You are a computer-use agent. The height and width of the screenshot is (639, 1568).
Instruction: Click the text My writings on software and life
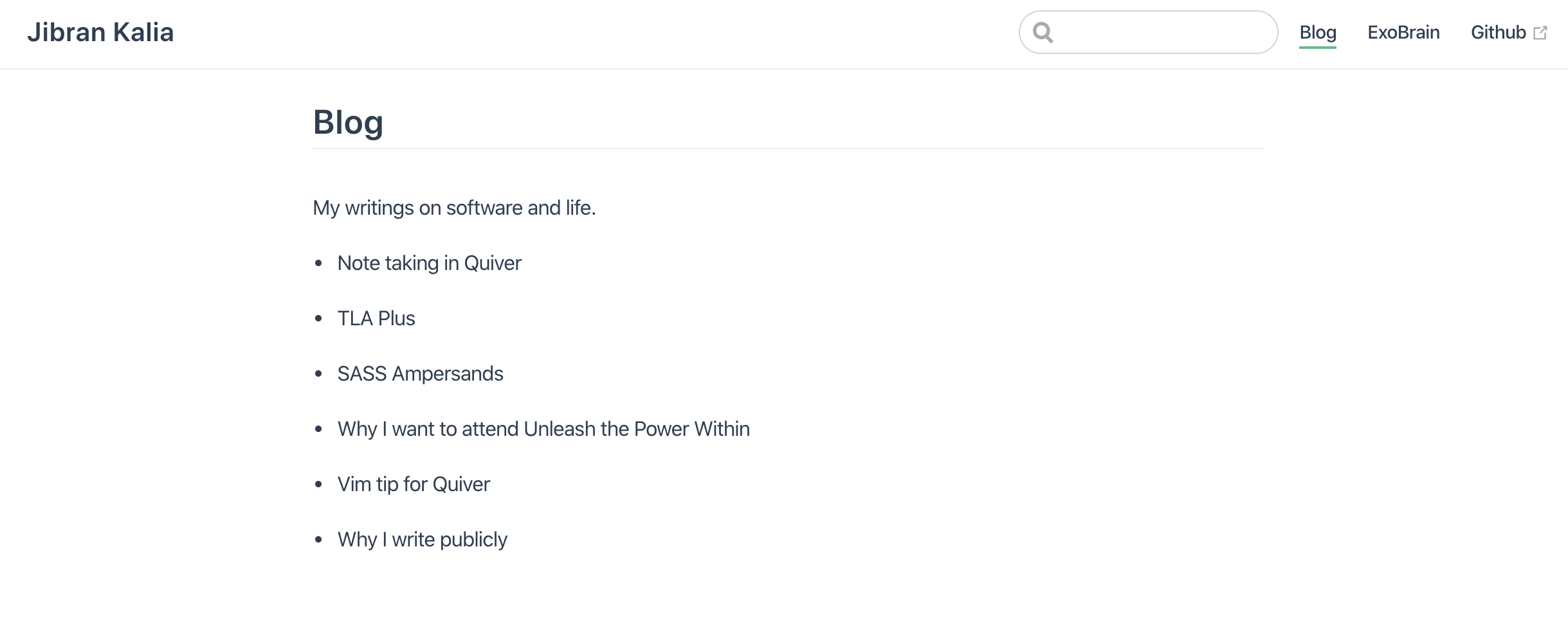click(x=455, y=207)
